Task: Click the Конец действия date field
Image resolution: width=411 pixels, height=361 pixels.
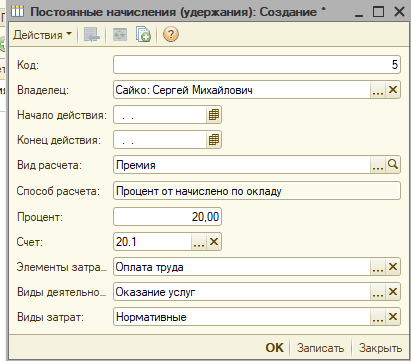Action: pos(160,140)
